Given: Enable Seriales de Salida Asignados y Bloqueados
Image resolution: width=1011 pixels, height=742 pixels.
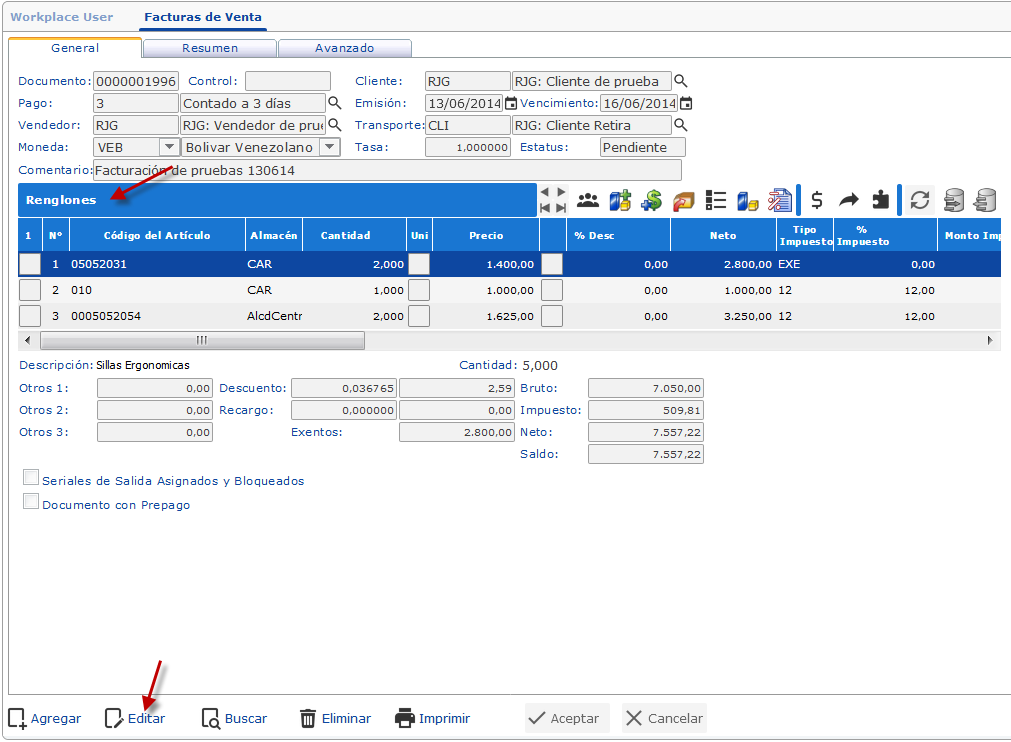Looking at the screenshot, I should coord(29,477).
